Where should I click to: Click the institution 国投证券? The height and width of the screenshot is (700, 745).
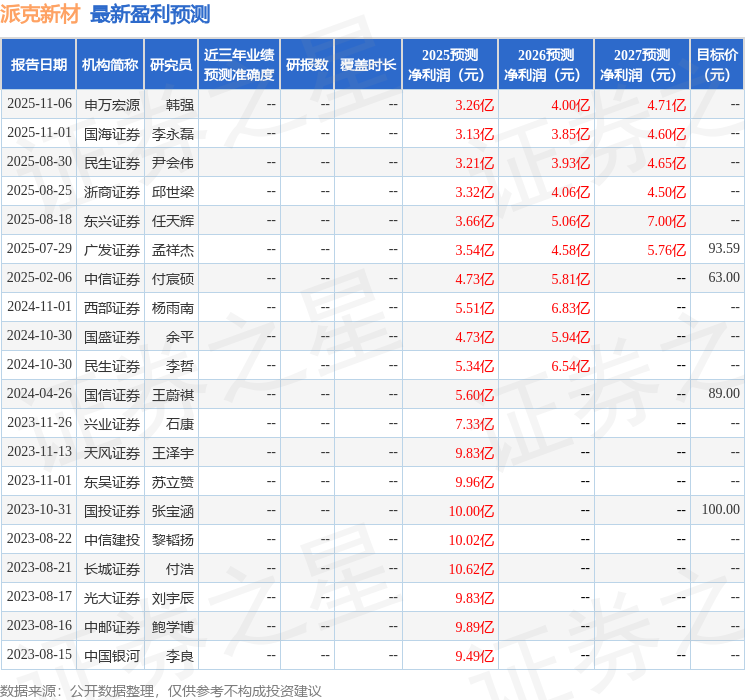(112, 511)
